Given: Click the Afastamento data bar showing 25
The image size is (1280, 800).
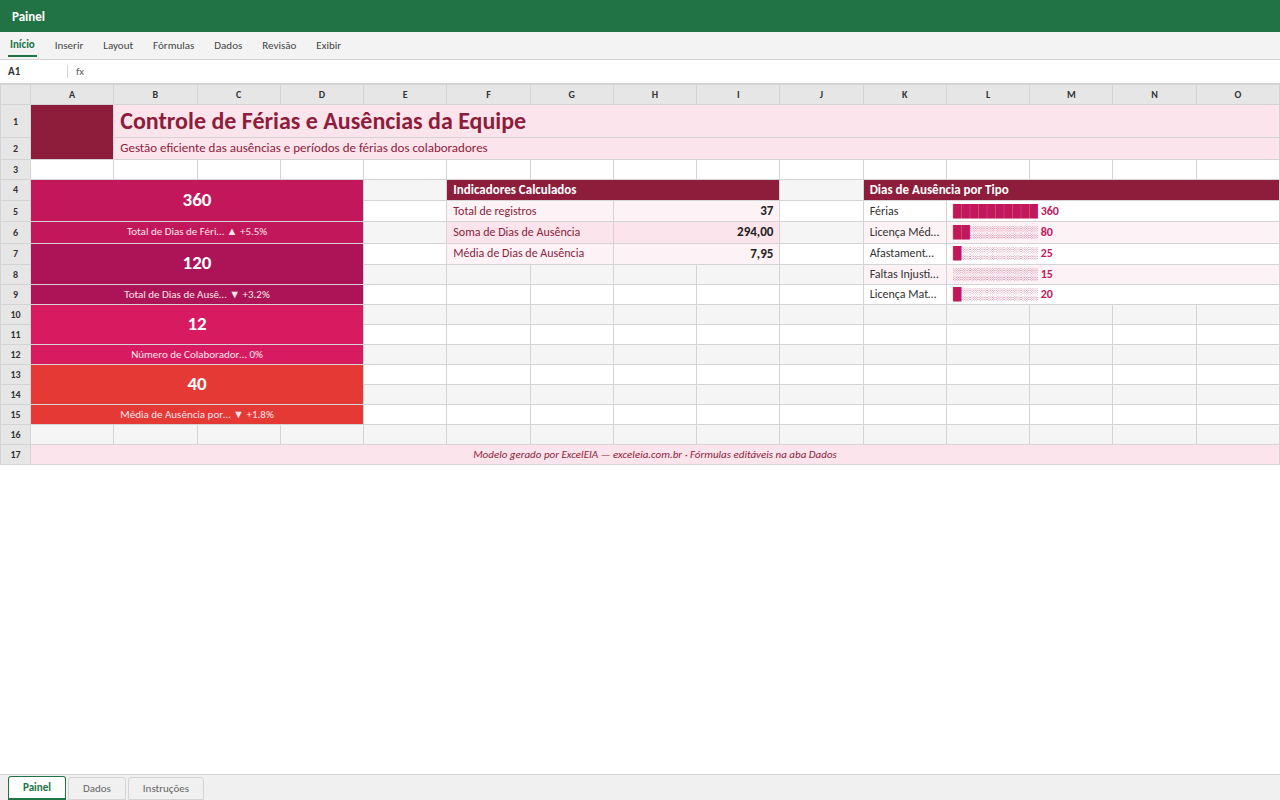Looking at the screenshot, I should point(1113,254).
